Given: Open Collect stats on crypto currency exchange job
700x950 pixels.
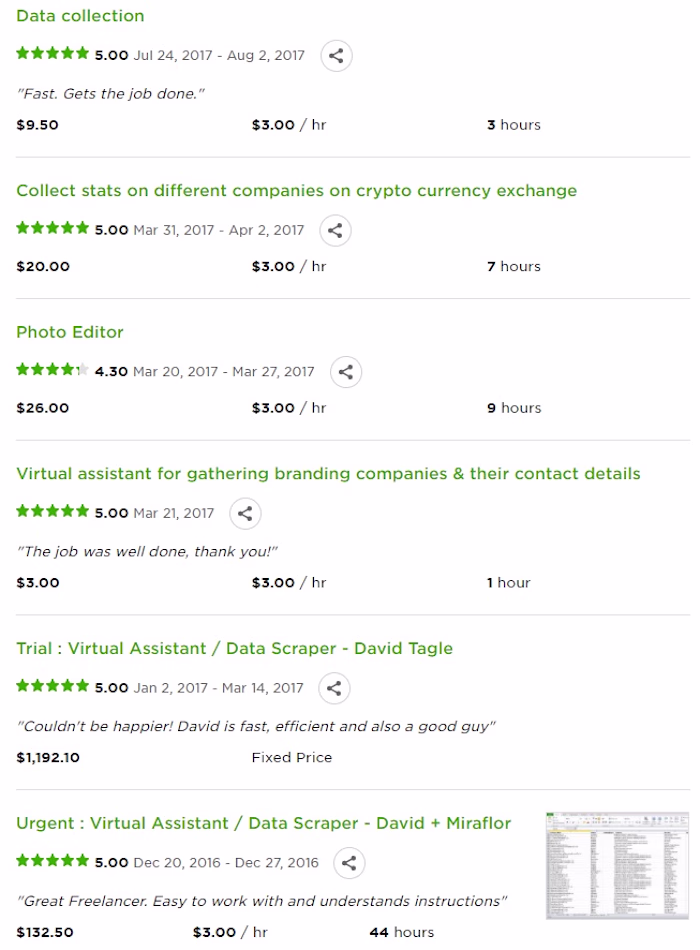Looking at the screenshot, I should pyautogui.click(x=296, y=190).
